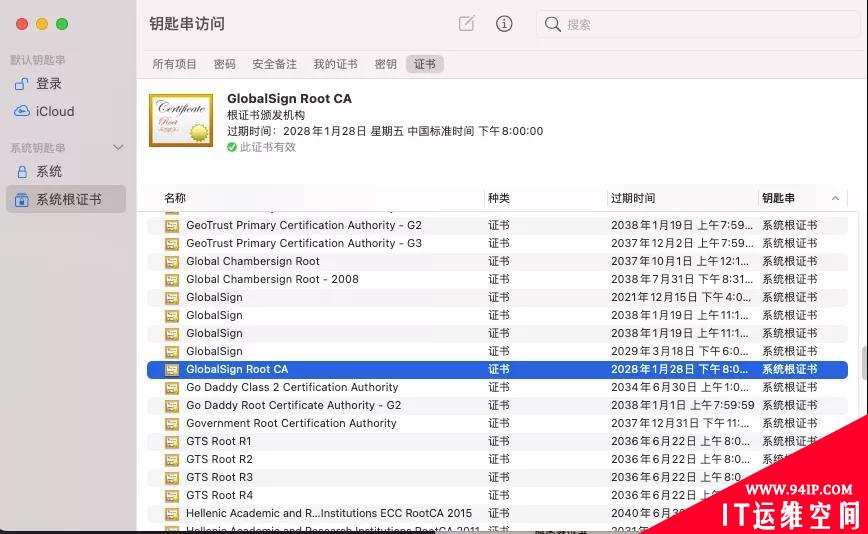Click certificate icon of GeoTrust G3 row
Viewport: 868px width, 534px height.
click(x=172, y=243)
